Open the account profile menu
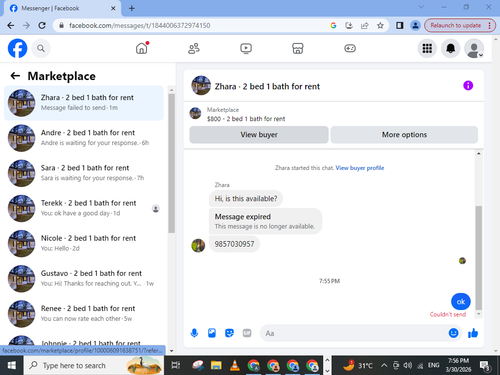 point(474,49)
